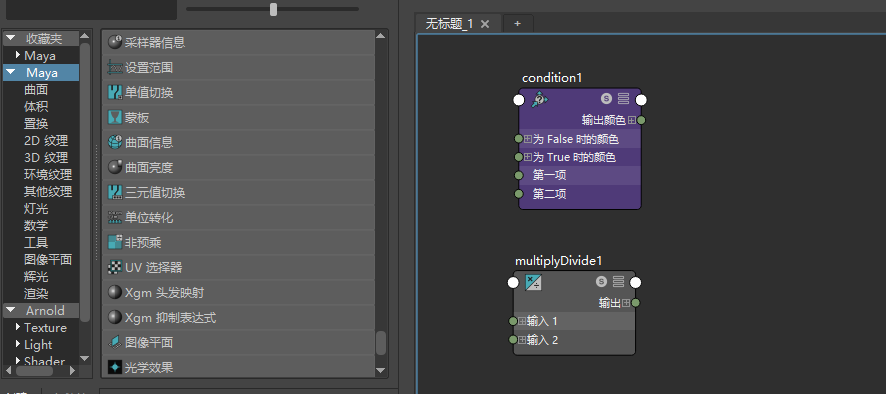Select the 单值切换 node icon

[x=115, y=93]
